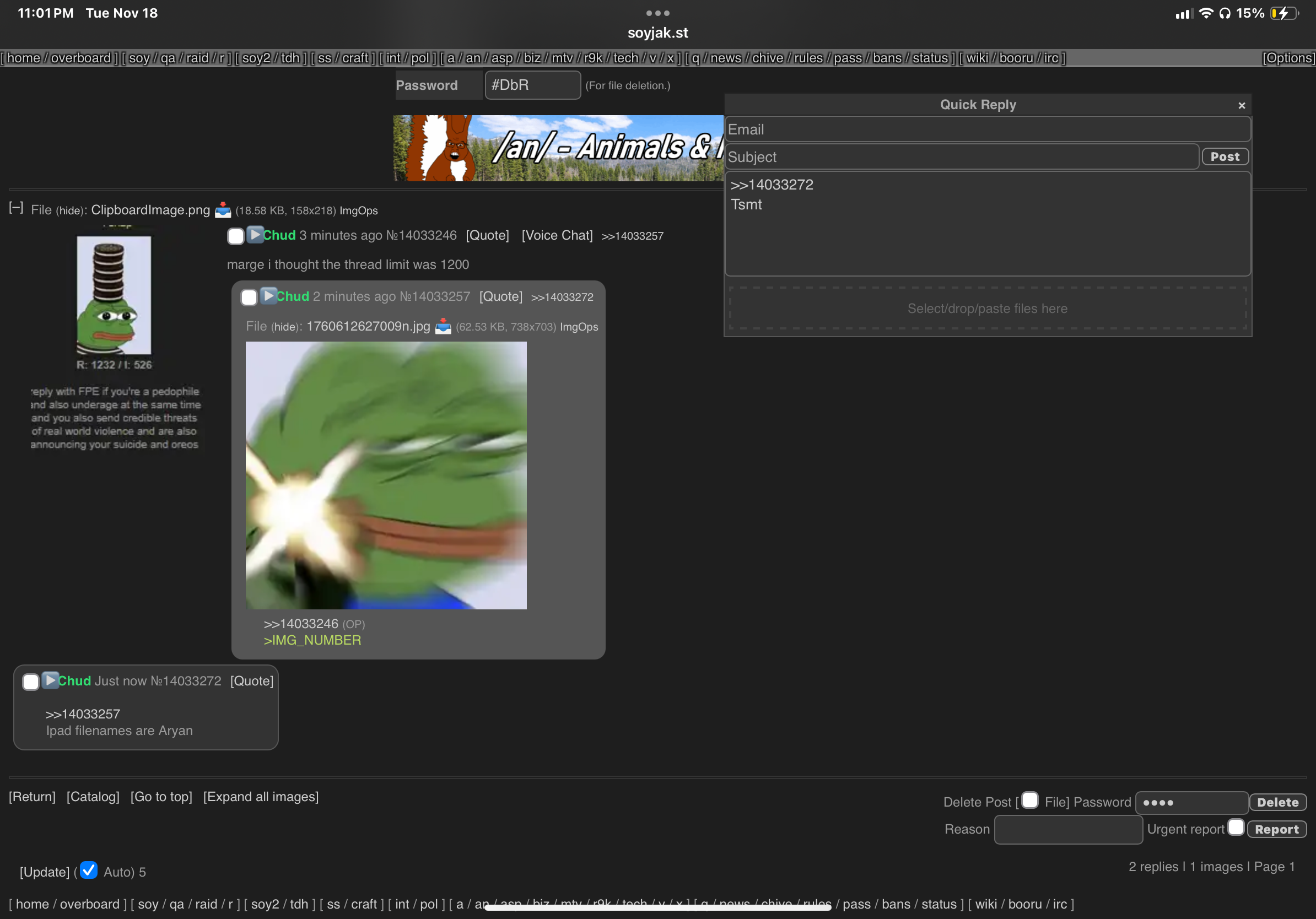Open the Options menu in top bar
Image resolution: width=1316 pixels, height=919 pixels.
click(1287, 58)
